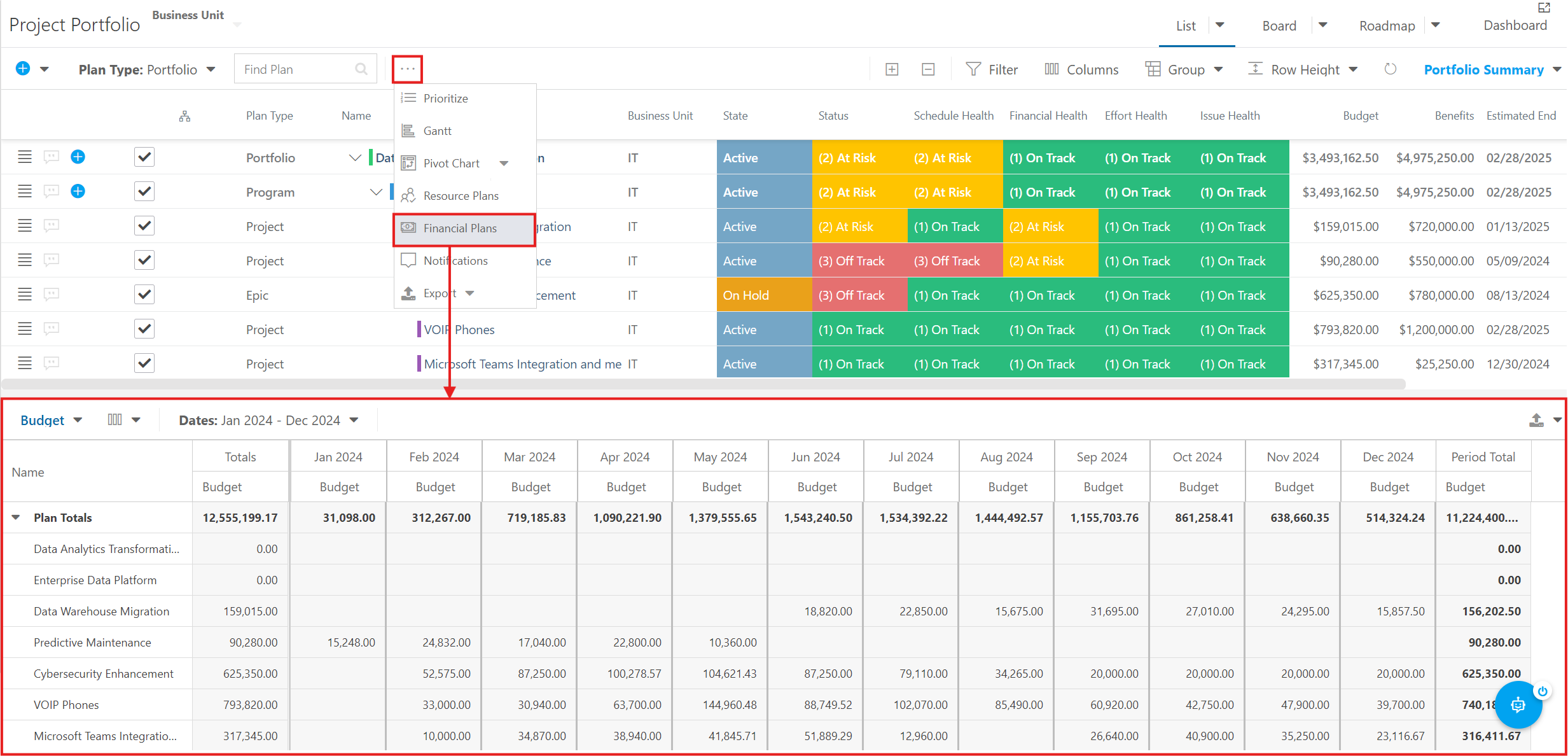Click the power badge on chatbot button
This screenshot has height=756, width=1568.
1543,691
